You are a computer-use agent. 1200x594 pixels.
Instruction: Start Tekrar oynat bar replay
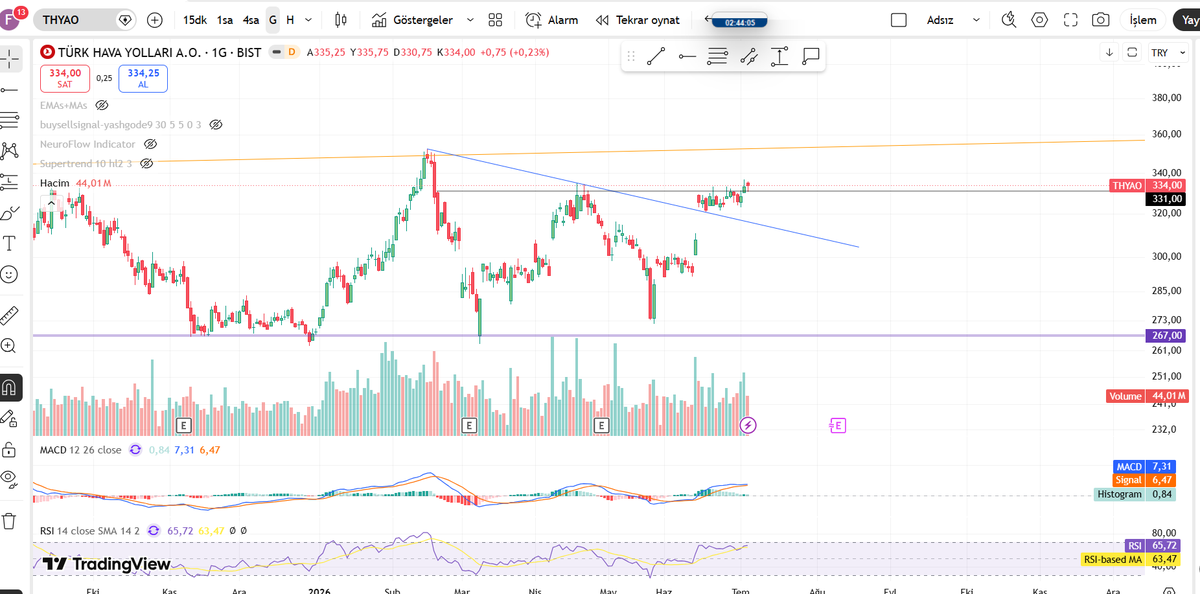[637, 20]
